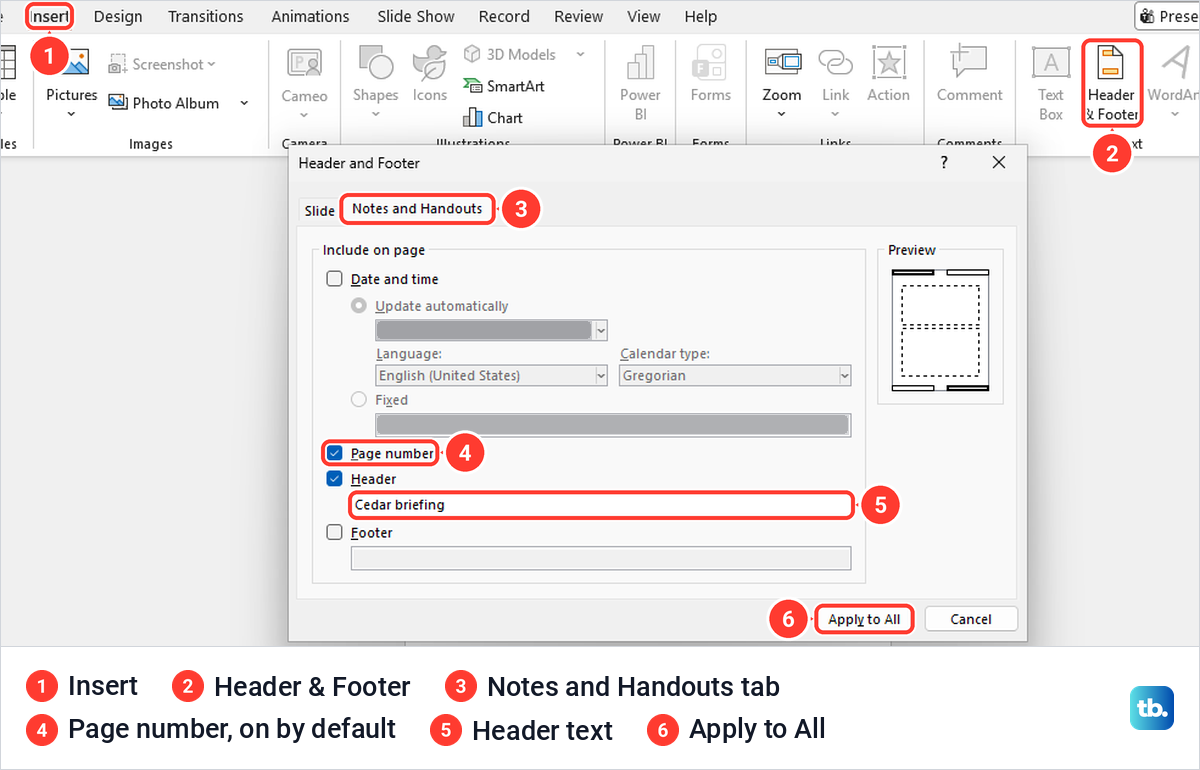The image size is (1200, 770).
Task: Click the Power BI icon
Action: pos(640,63)
